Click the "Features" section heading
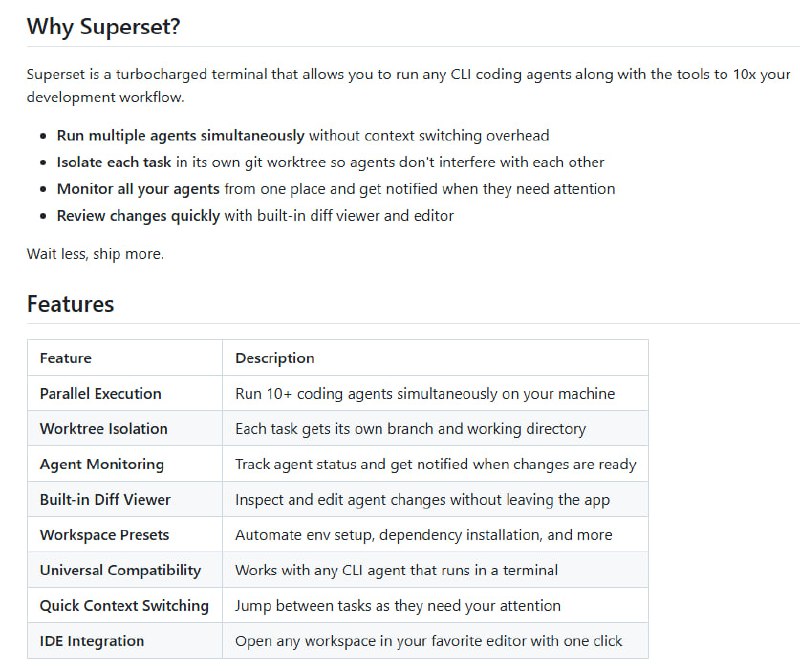Image resolution: width=800 pixels, height=671 pixels. 70,304
